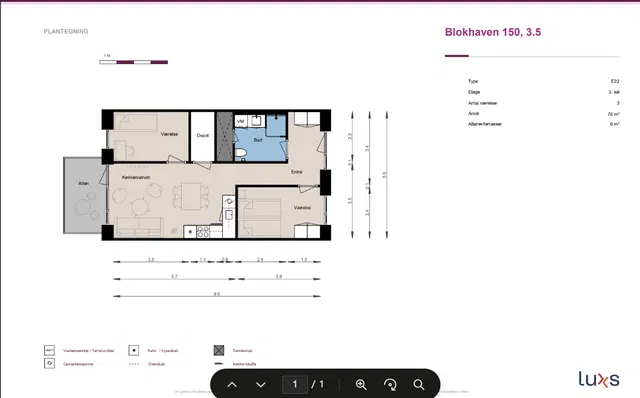
Task: Click the "VM" washing machine label
Action: point(240,121)
